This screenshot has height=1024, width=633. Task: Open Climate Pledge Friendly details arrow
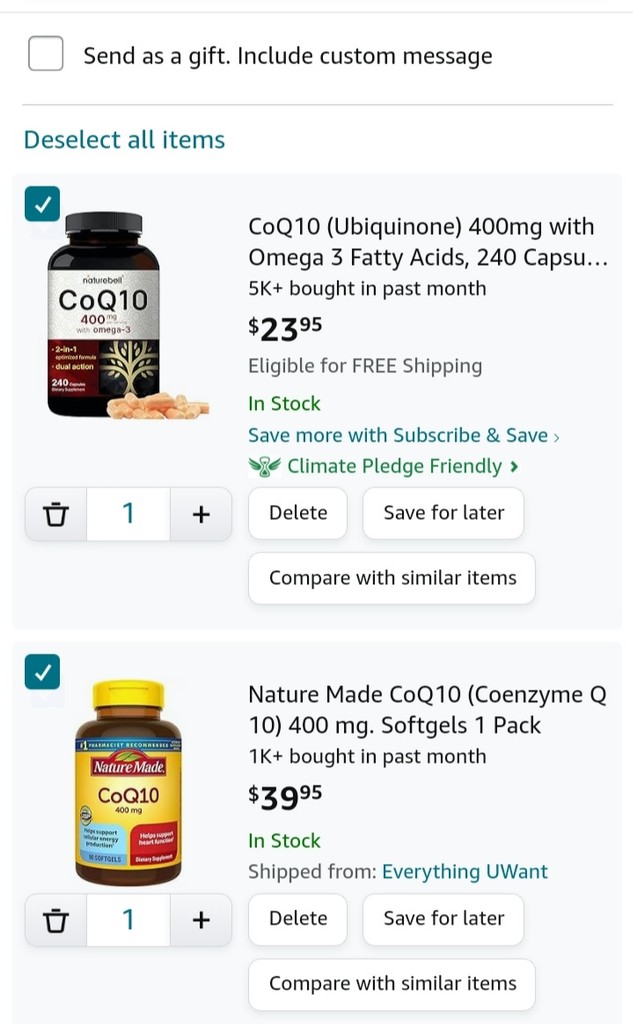click(x=514, y=466)
